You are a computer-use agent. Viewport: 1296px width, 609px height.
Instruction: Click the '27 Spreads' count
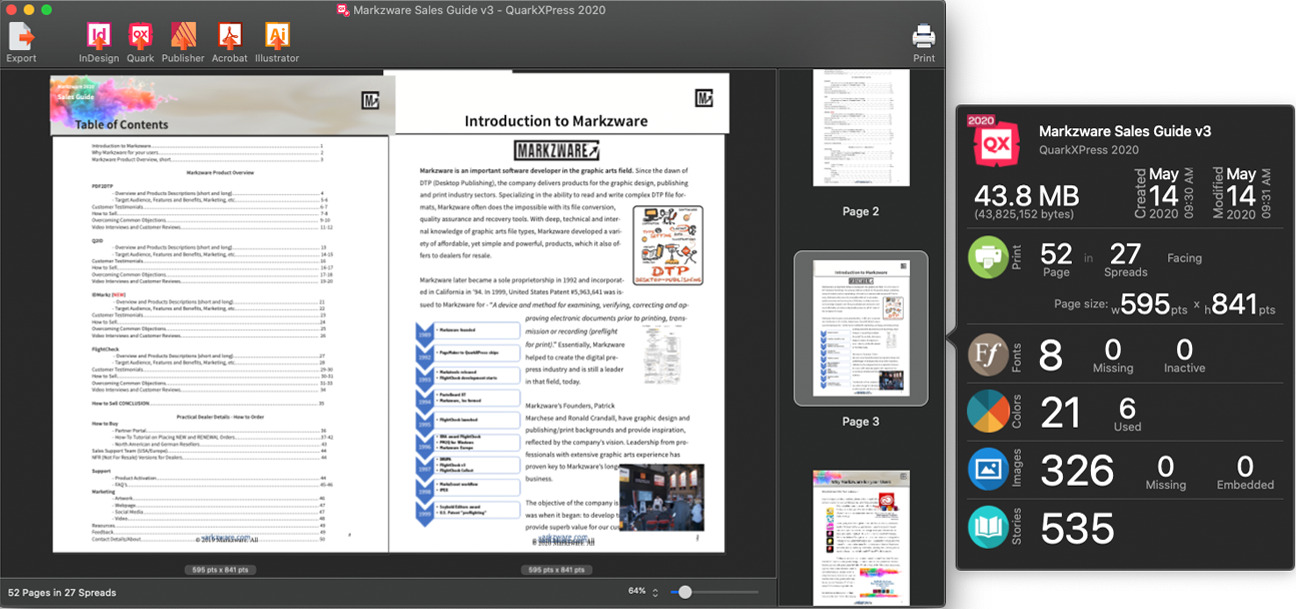[x=1125, y=260]
